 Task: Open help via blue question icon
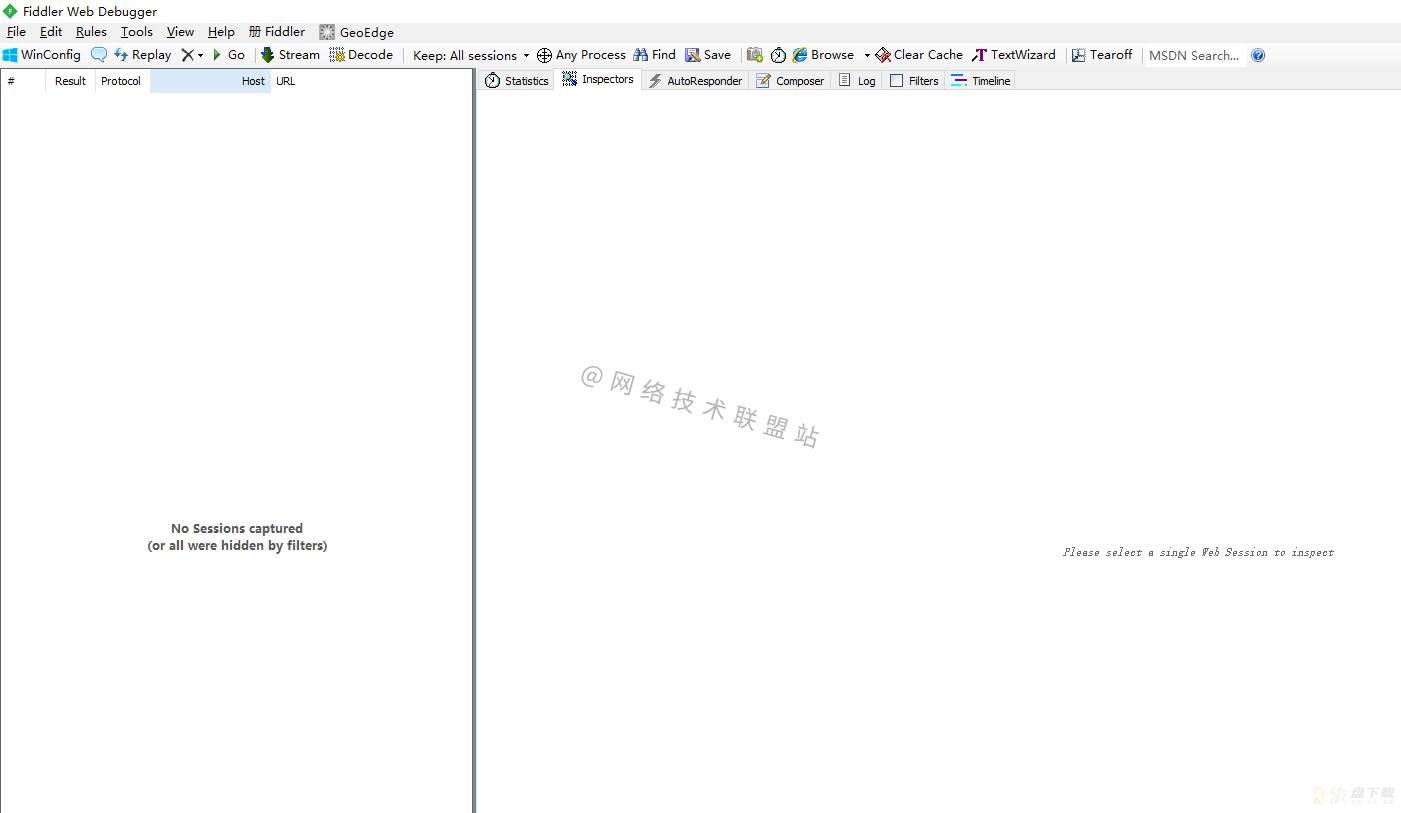1258,55
